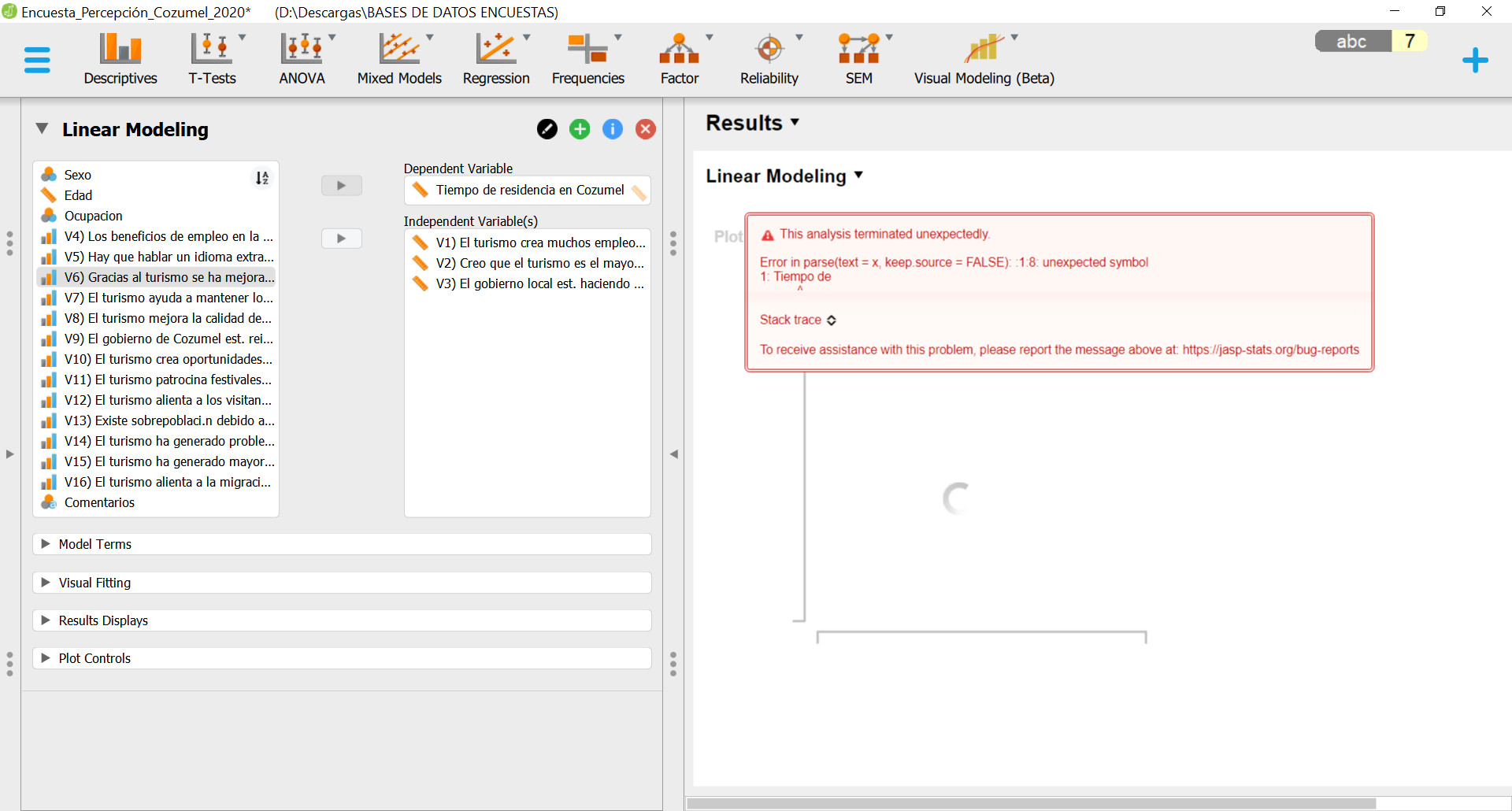
Task: Open the Results dropdown menu
Action: pyautogui.click(x=795, y=123)
